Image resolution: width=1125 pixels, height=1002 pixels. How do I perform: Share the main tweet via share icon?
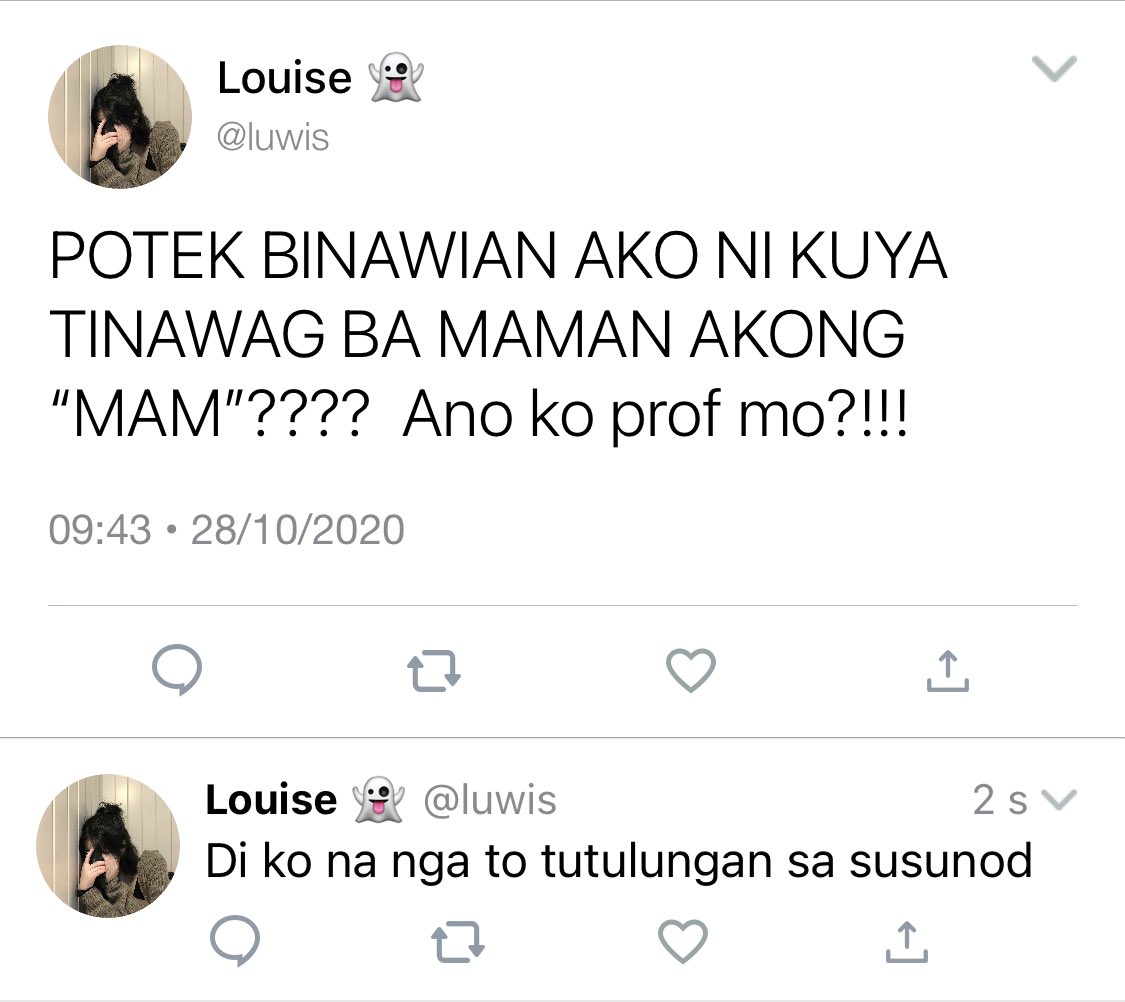pos(947,670)
